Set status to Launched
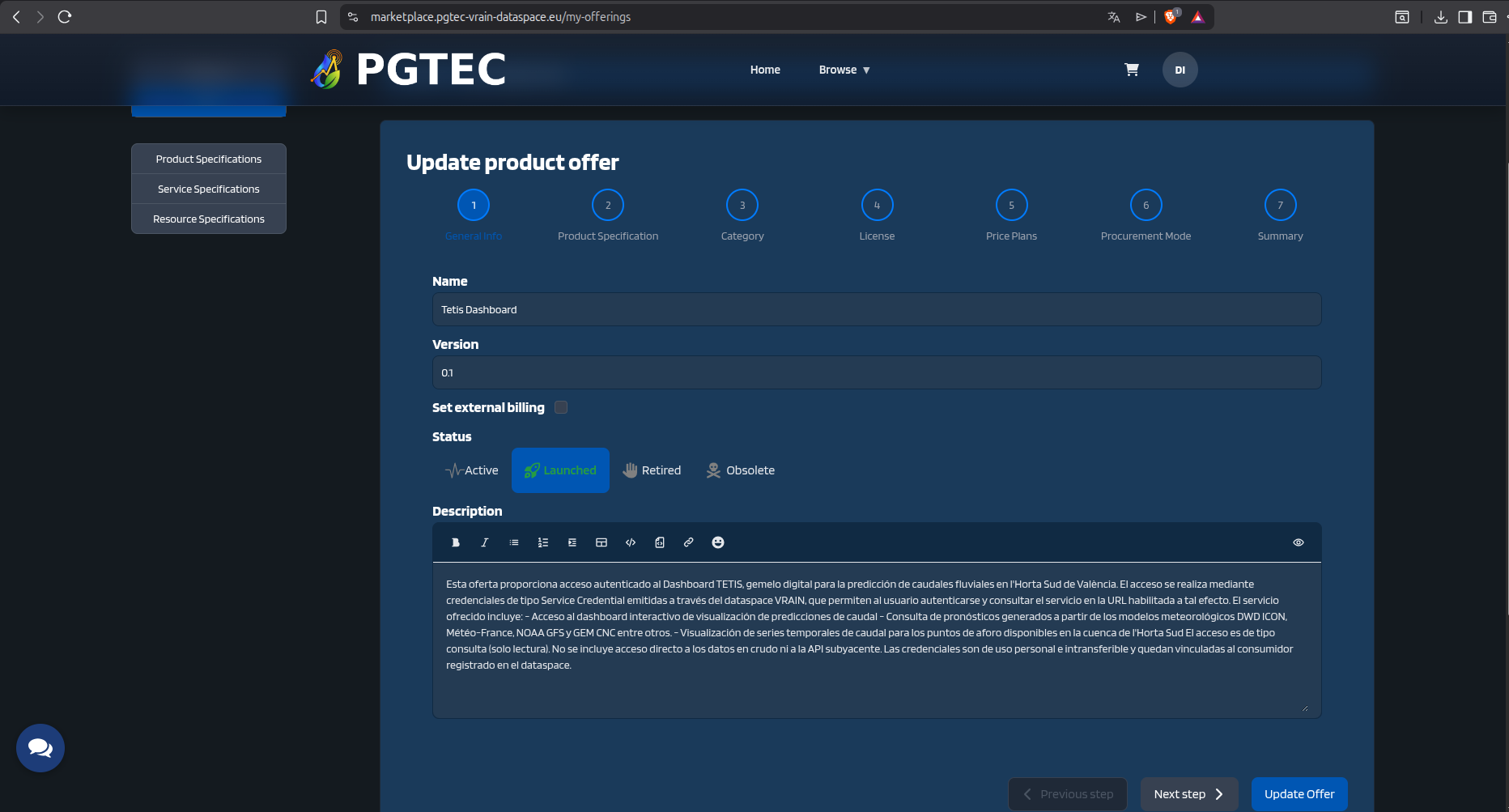Screen dimensions: 1509x812 click(560, 470)
